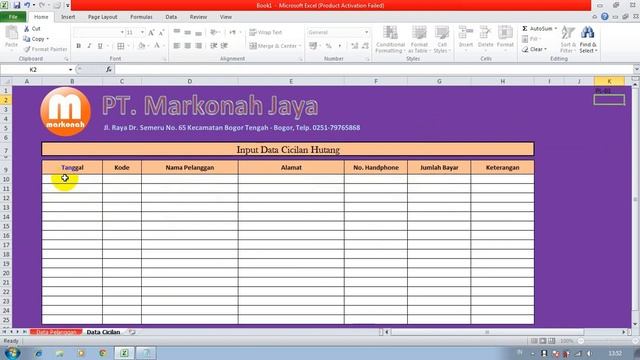Image resolution: width=640 pixels, height=360 pixels.
Task: Switch to Page Layout view in status bar
Action: coord(543,341)
